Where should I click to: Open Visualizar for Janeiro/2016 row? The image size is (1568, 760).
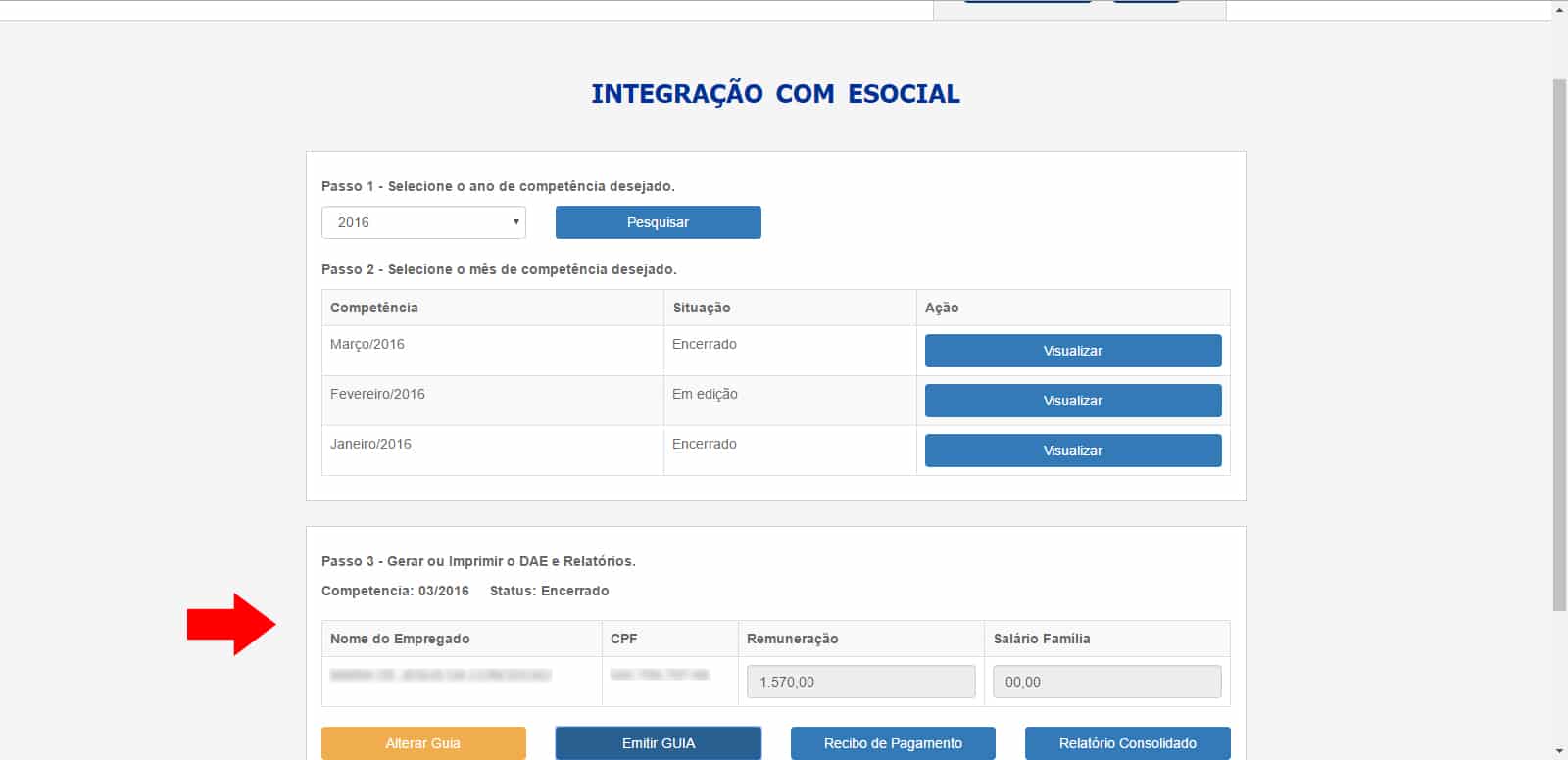click(1072, 451)
